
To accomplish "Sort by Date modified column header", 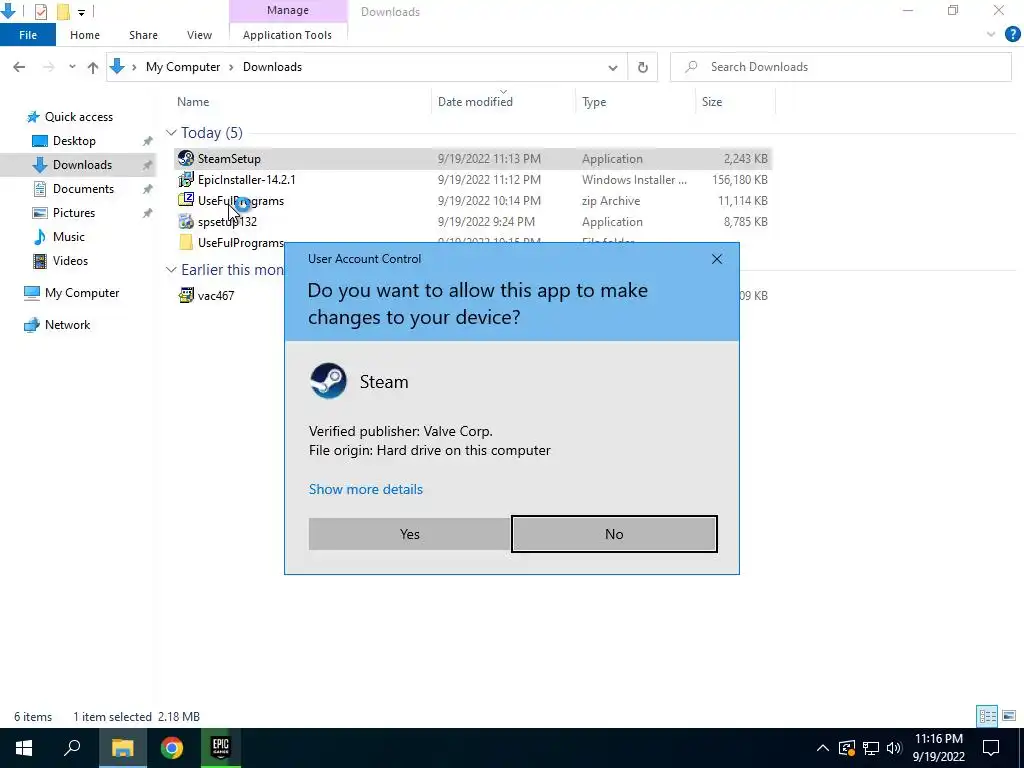I will pyautogui.click(x=475, y=102).
